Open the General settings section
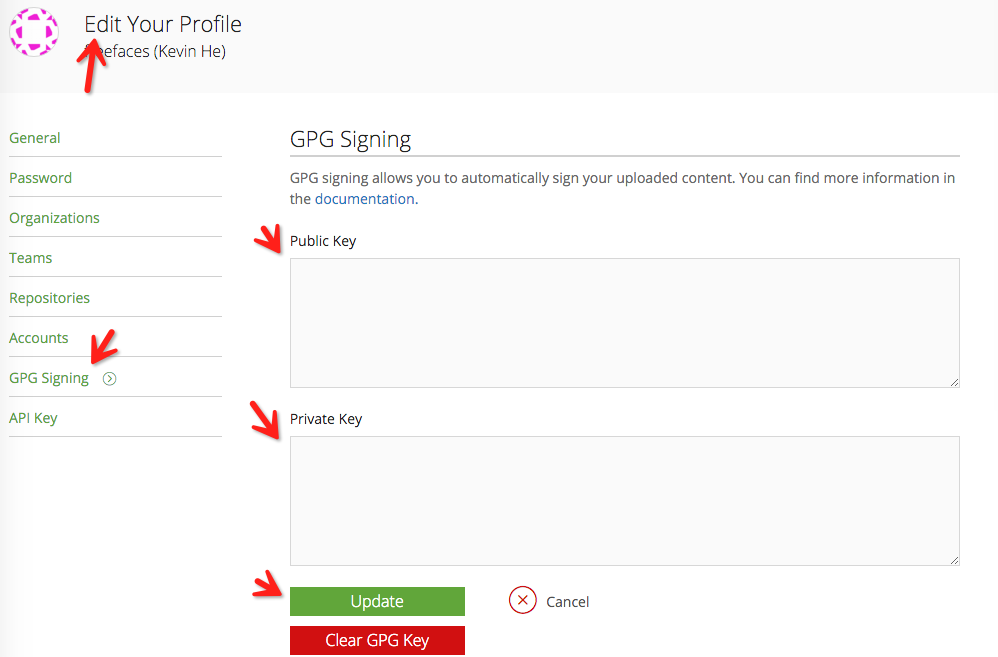 click(x=34, y=137)
